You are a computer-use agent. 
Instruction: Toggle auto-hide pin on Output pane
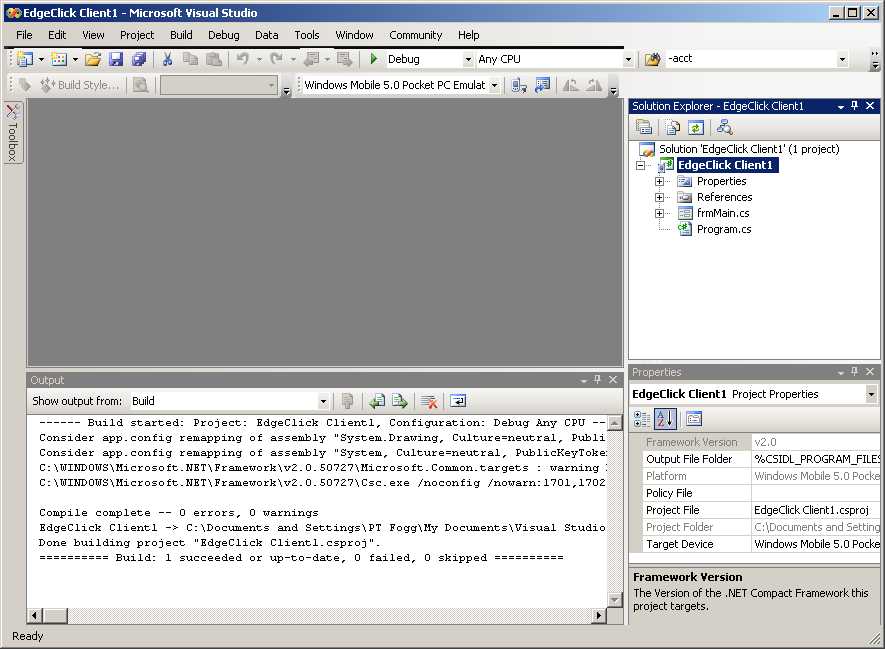(597, 380)
